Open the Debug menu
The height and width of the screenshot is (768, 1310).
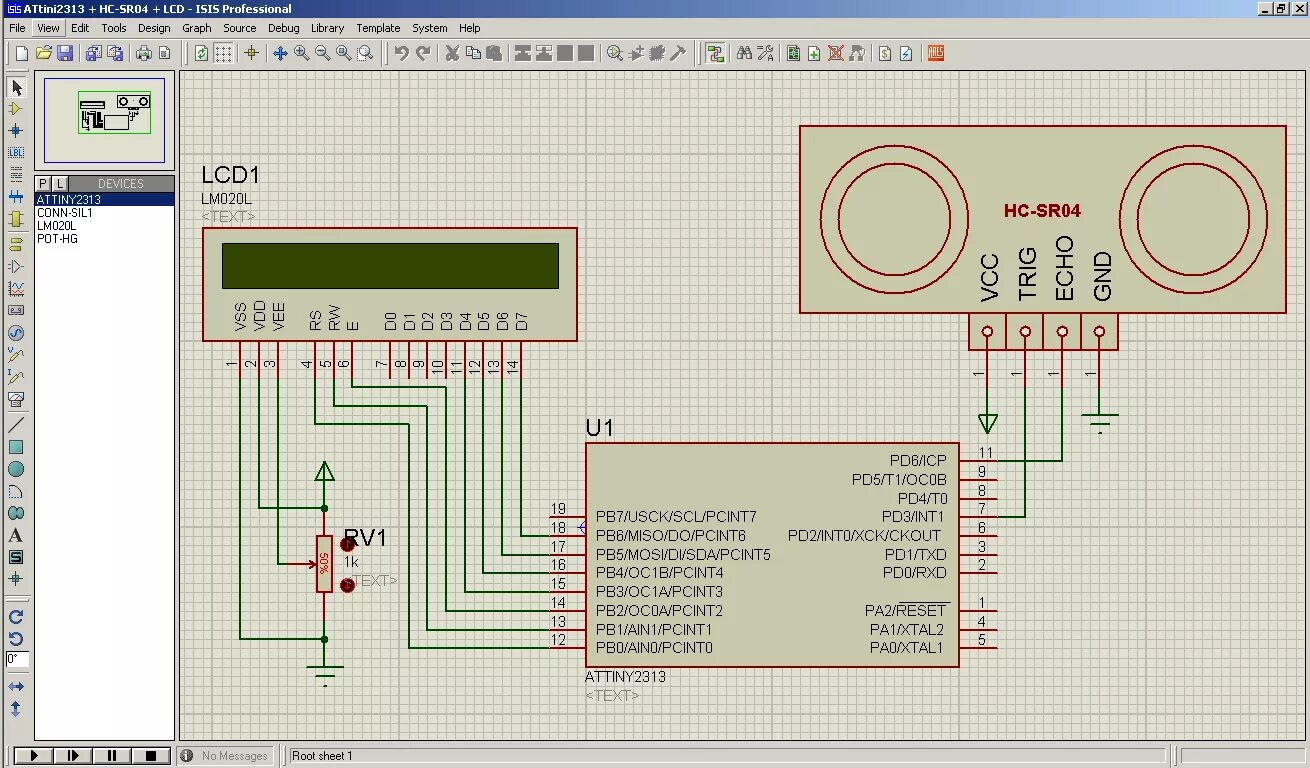pyautogui.click(x=284, y=28)
